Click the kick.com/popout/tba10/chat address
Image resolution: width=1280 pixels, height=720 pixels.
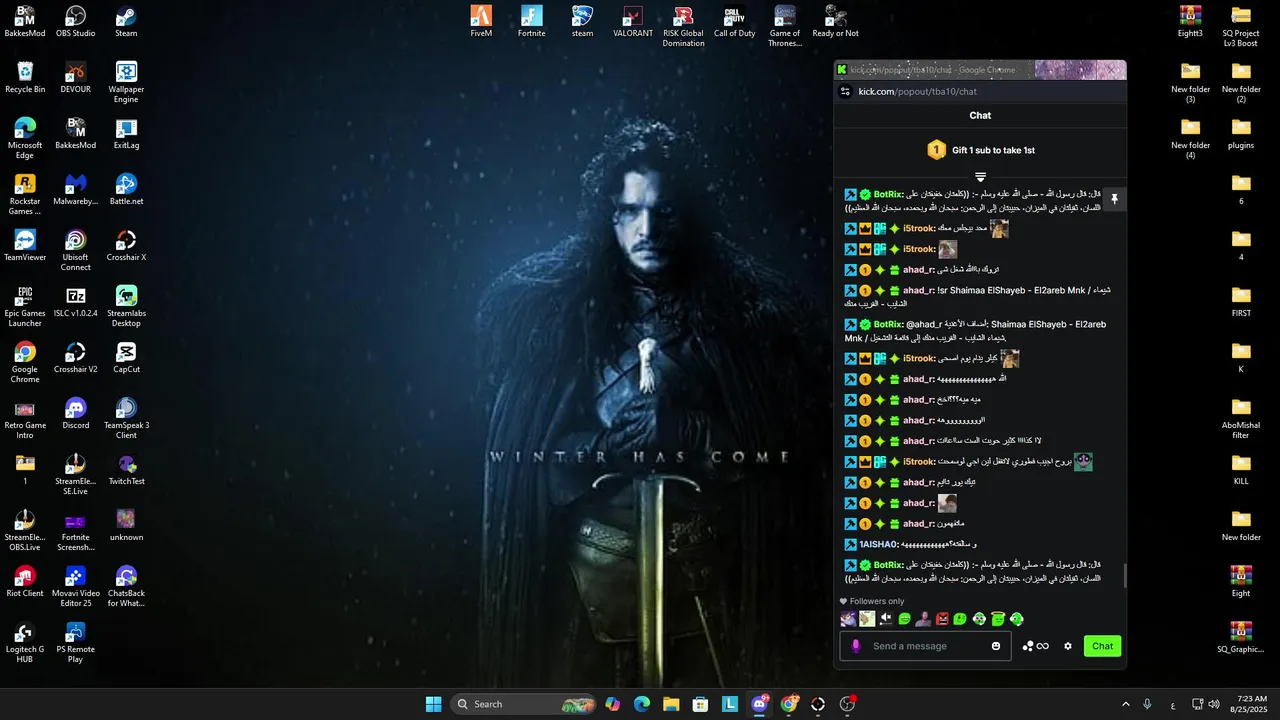pyautogui.click(x=917, y=91)
